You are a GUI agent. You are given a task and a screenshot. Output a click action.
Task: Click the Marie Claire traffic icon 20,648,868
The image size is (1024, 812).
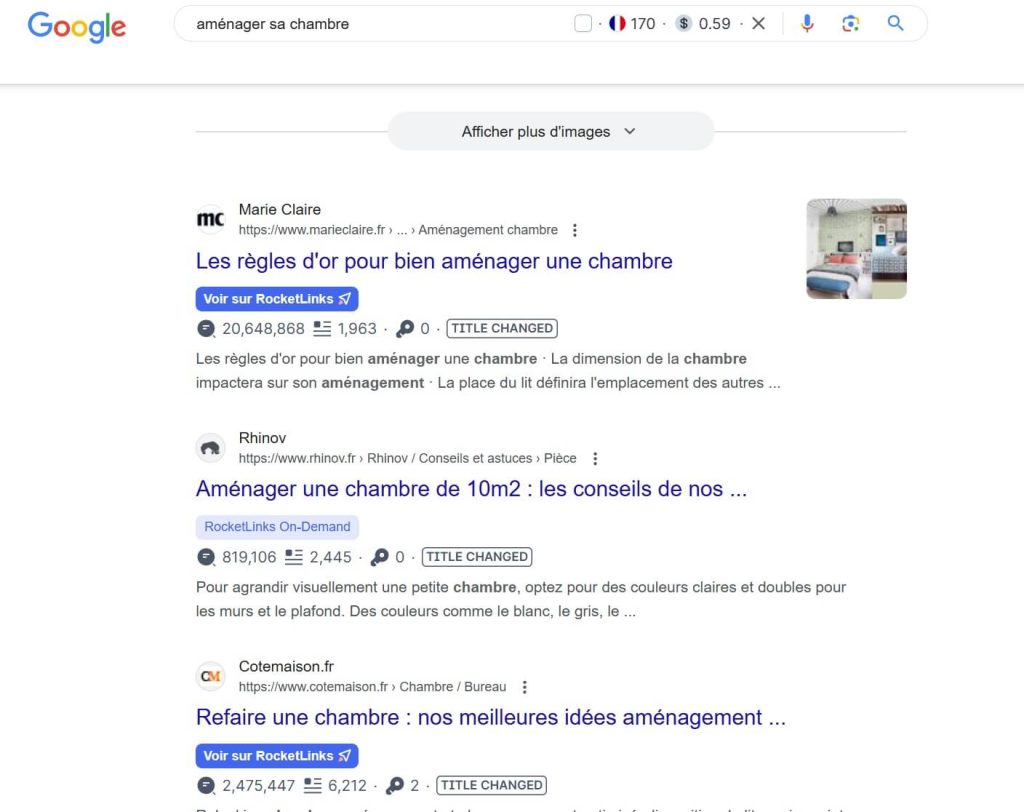[x=206, y=329]
